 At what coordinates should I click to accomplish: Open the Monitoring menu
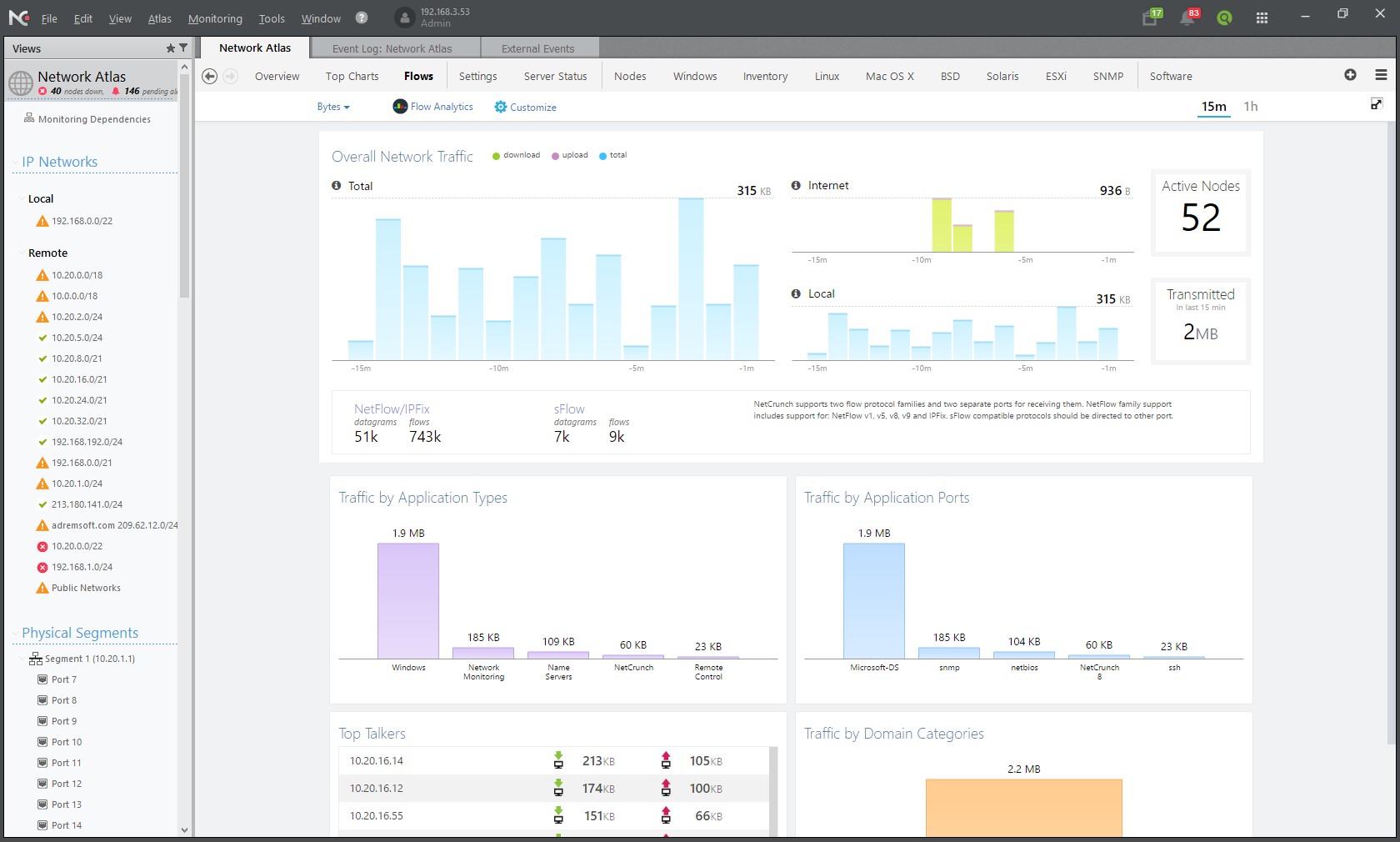[215, 18]
